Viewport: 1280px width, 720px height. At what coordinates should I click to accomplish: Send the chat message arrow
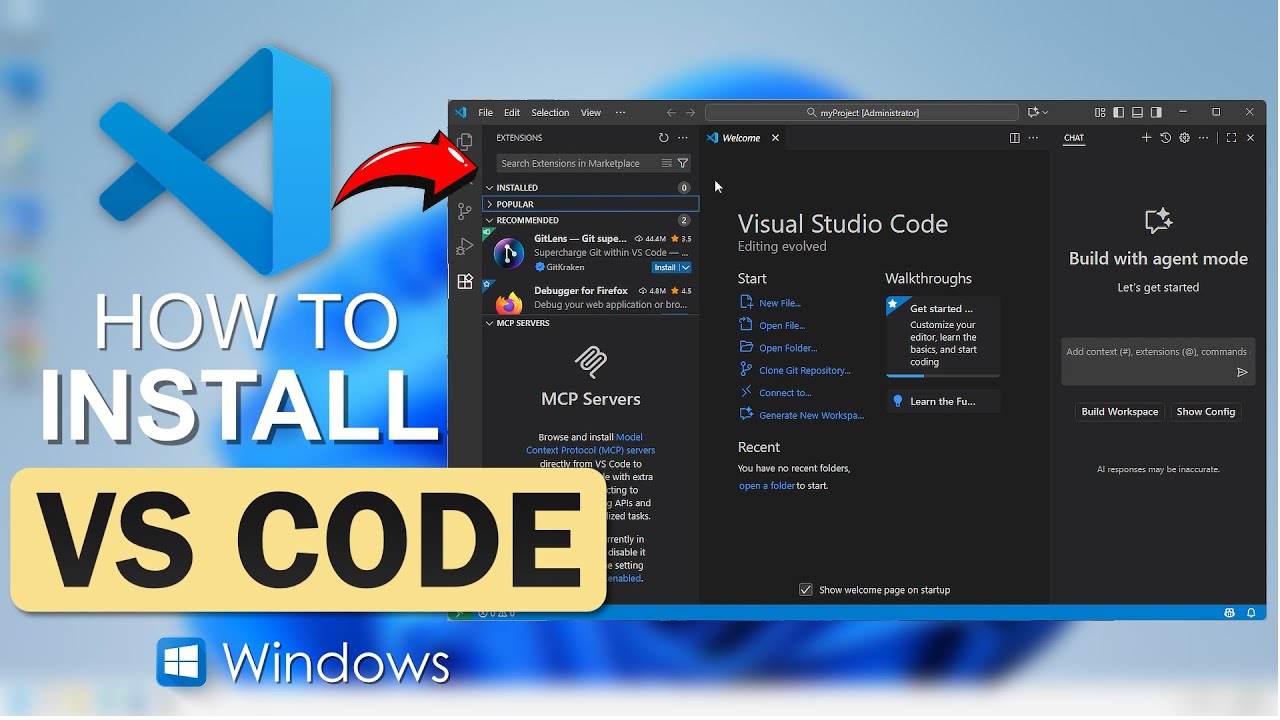click(1242, 372)
